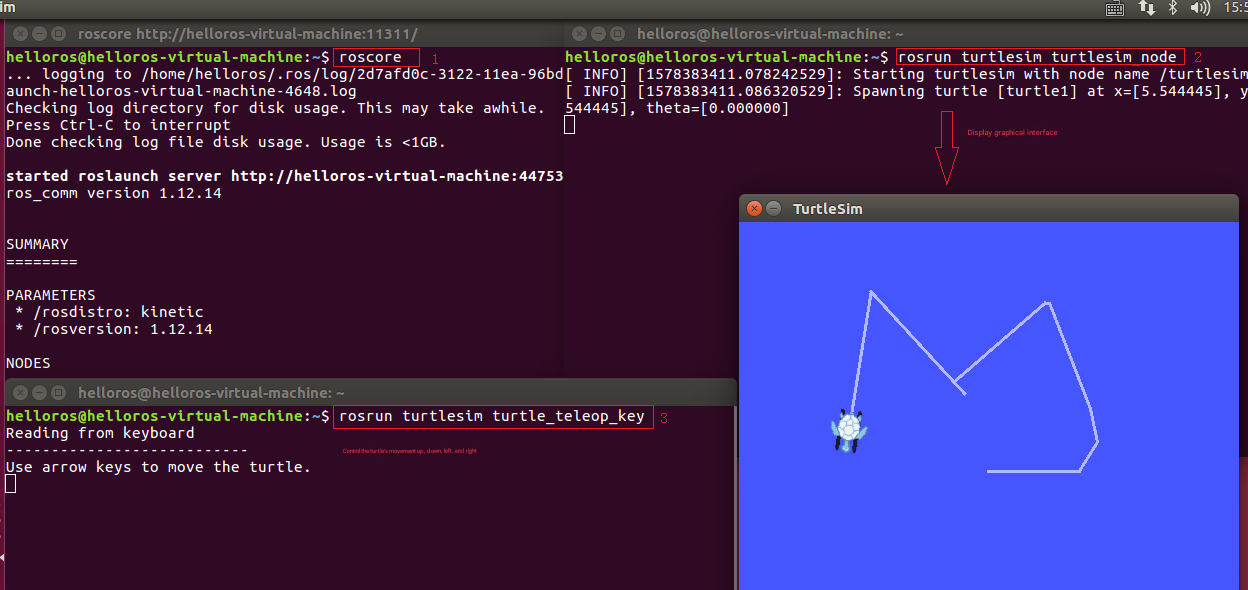Click the cursor in turtle_teleop_key terminal
The width and height of the screenshot is (1248, 590).
coord(11,484)
